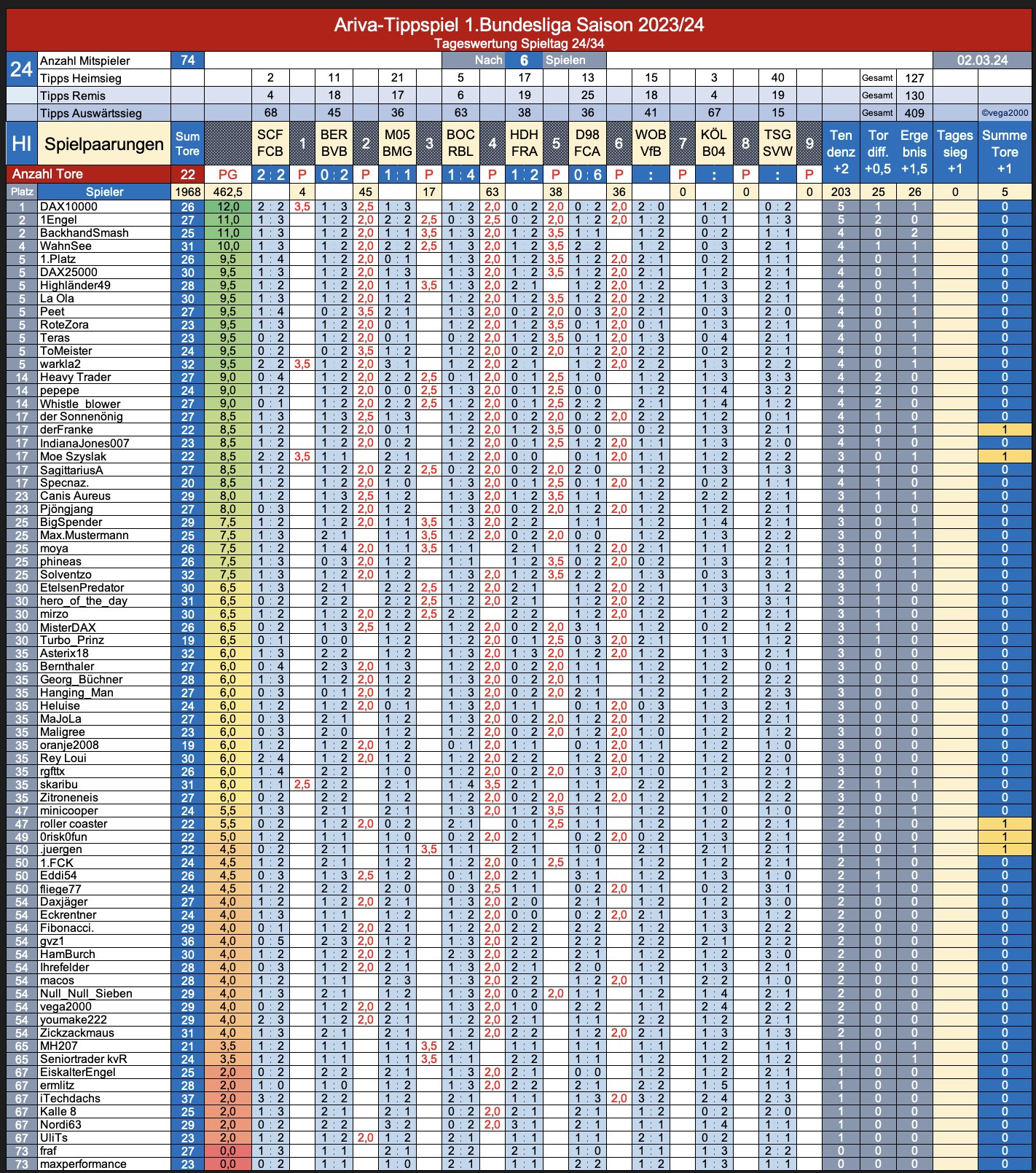Image resolution: width=1036 pixels, height=1173 pixels.
Task: Click player name 'Null_Null_Sieben'
Action: 86,993
